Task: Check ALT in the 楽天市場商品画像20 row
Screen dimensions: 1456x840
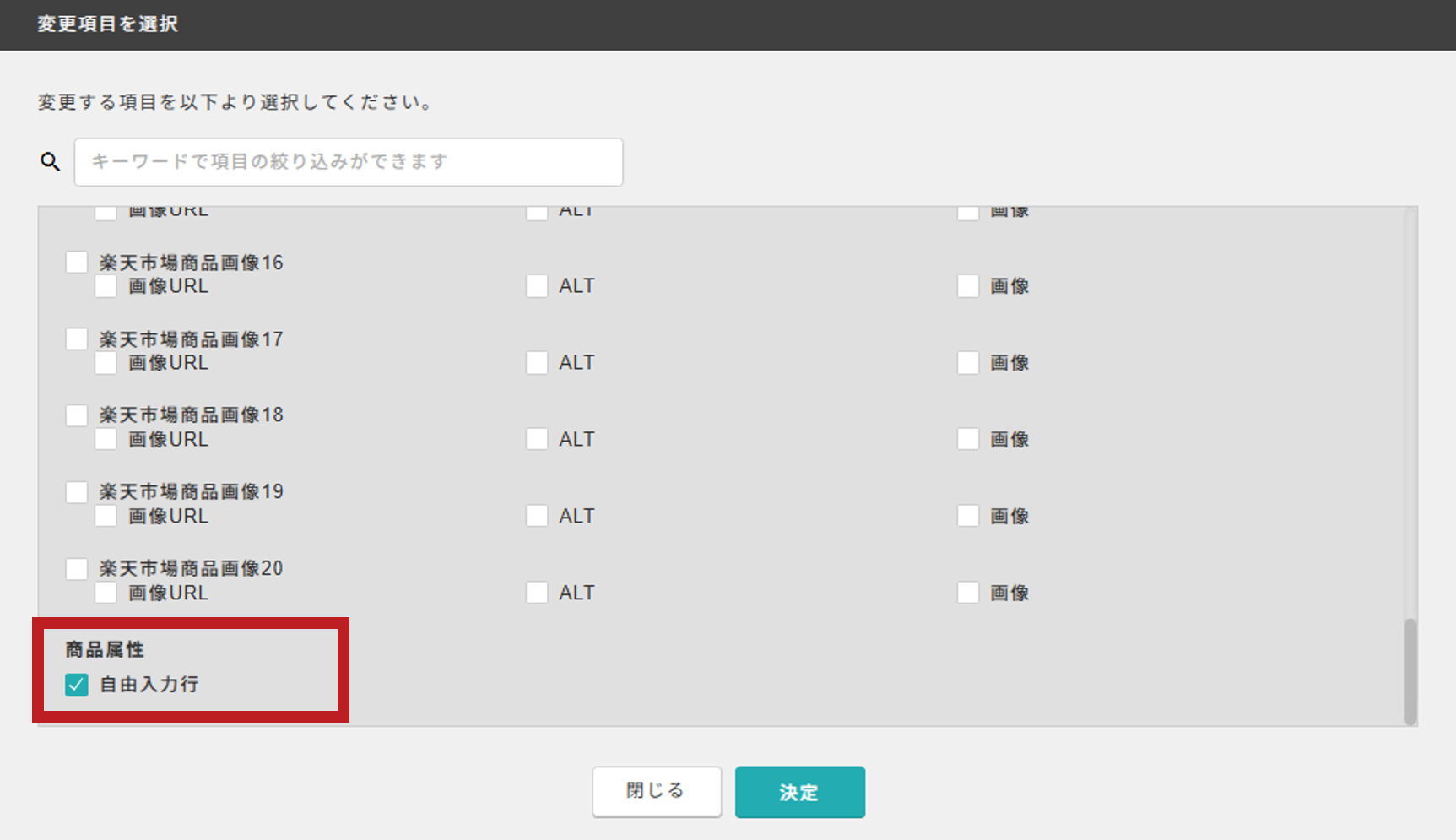Action: 537,593
